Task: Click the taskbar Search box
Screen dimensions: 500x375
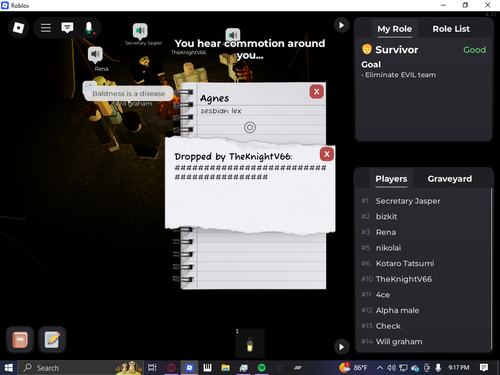Action: click(80, 368)
